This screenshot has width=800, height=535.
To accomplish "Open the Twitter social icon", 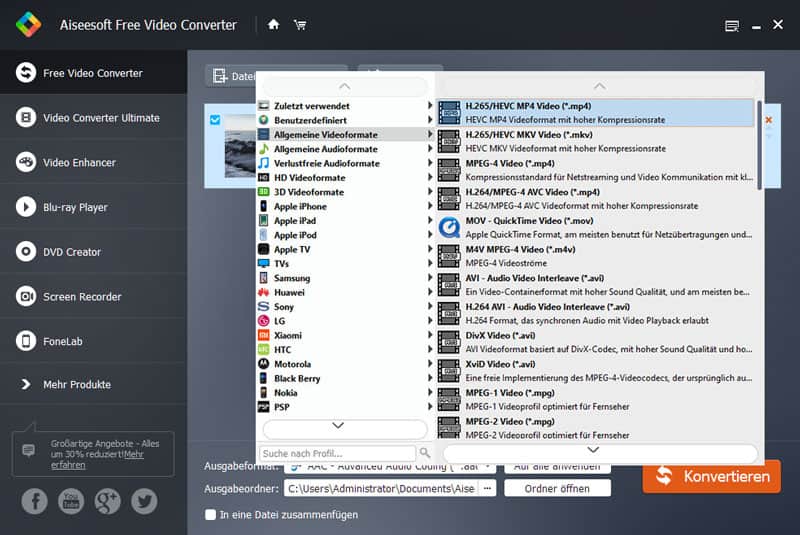I will (x=144, y=501).
